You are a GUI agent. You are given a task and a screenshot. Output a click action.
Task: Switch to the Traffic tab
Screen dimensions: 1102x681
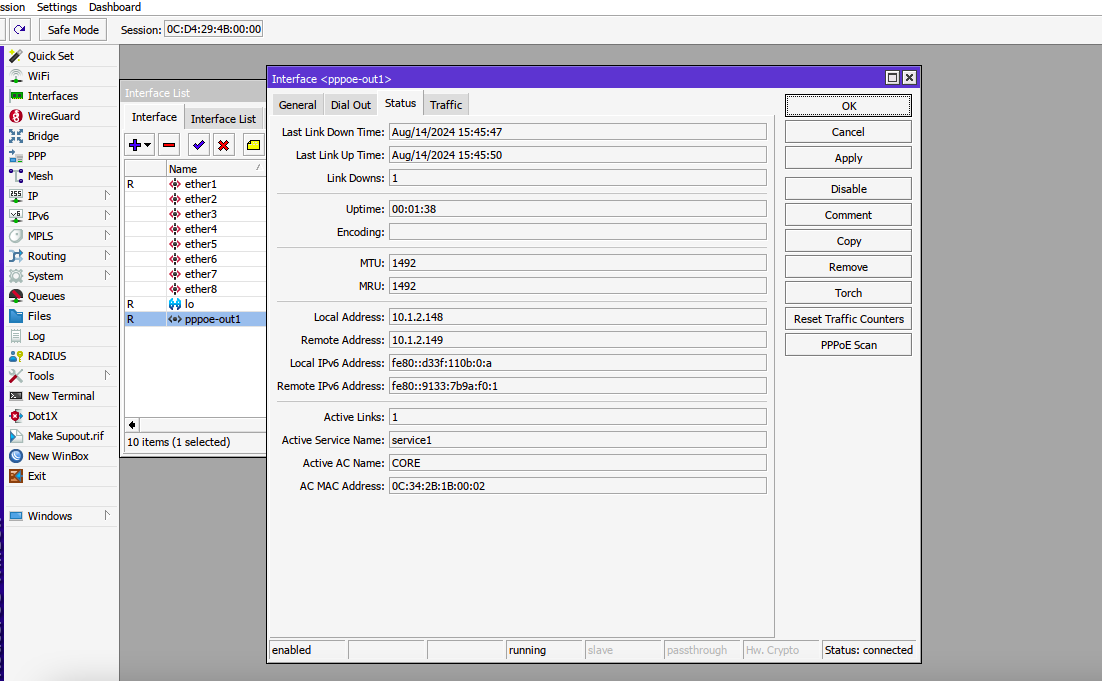point(446,105)
